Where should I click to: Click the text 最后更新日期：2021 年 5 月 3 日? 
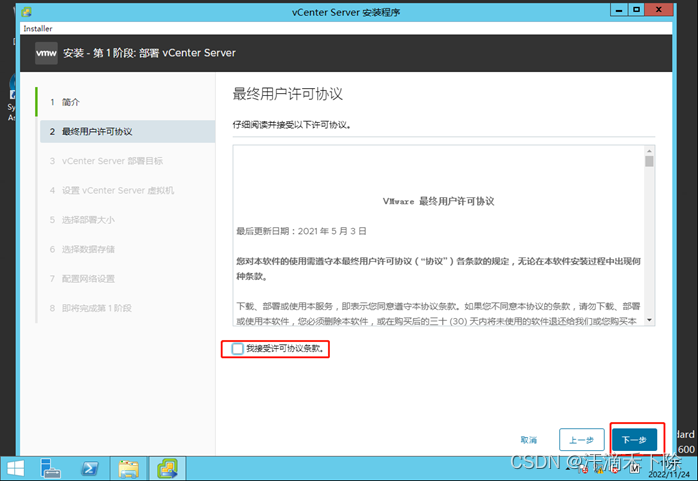pyautogui.click(x=301, y=231)
